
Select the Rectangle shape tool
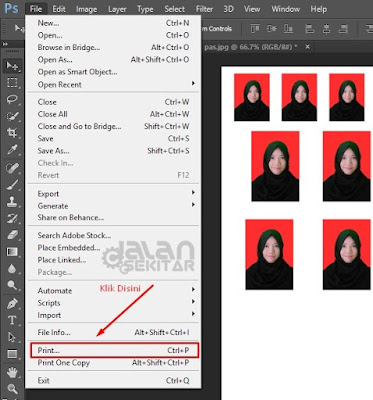(x=12, y=354)
